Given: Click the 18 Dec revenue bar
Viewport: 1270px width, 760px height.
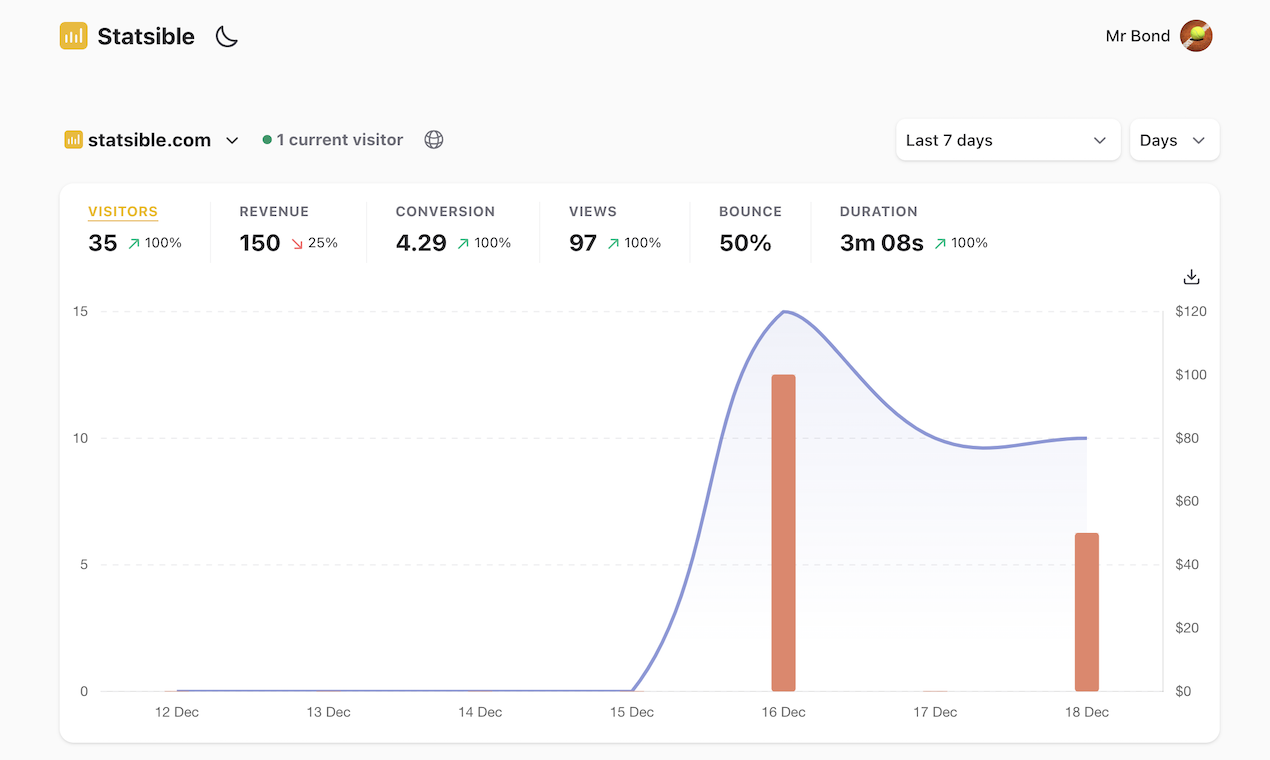Looking at the screenshot, I should [x=1087, y=611].
